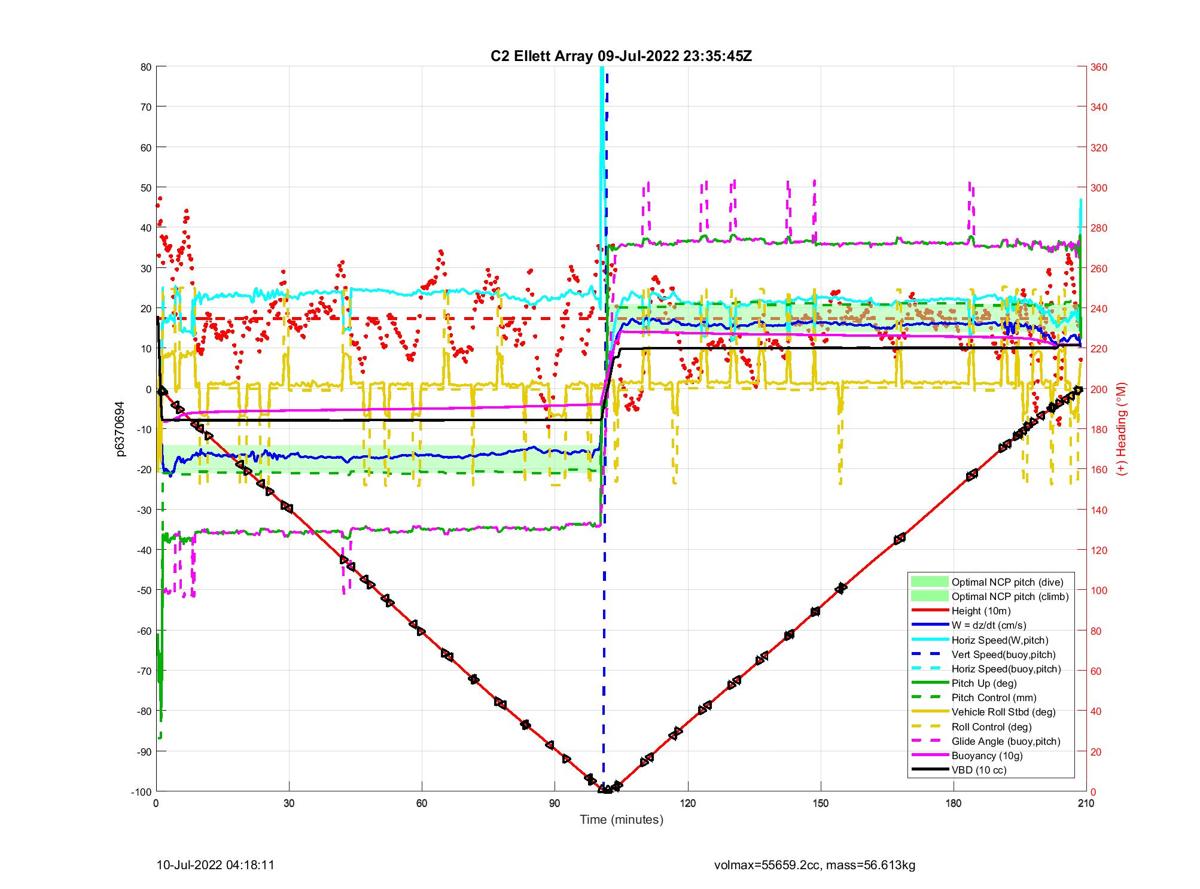1200x889 pixels.
Task: Click the red heading axis tick label "300"
Action: click(x=1100, y=188)
